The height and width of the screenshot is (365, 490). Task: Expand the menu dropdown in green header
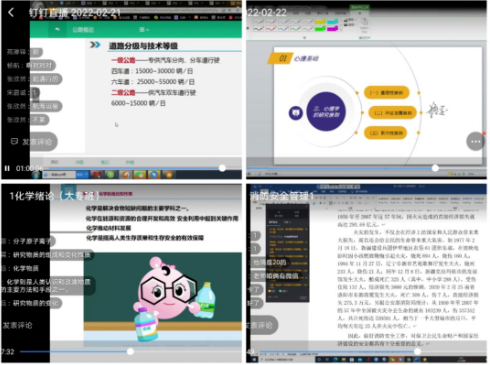tap(144, 30)
